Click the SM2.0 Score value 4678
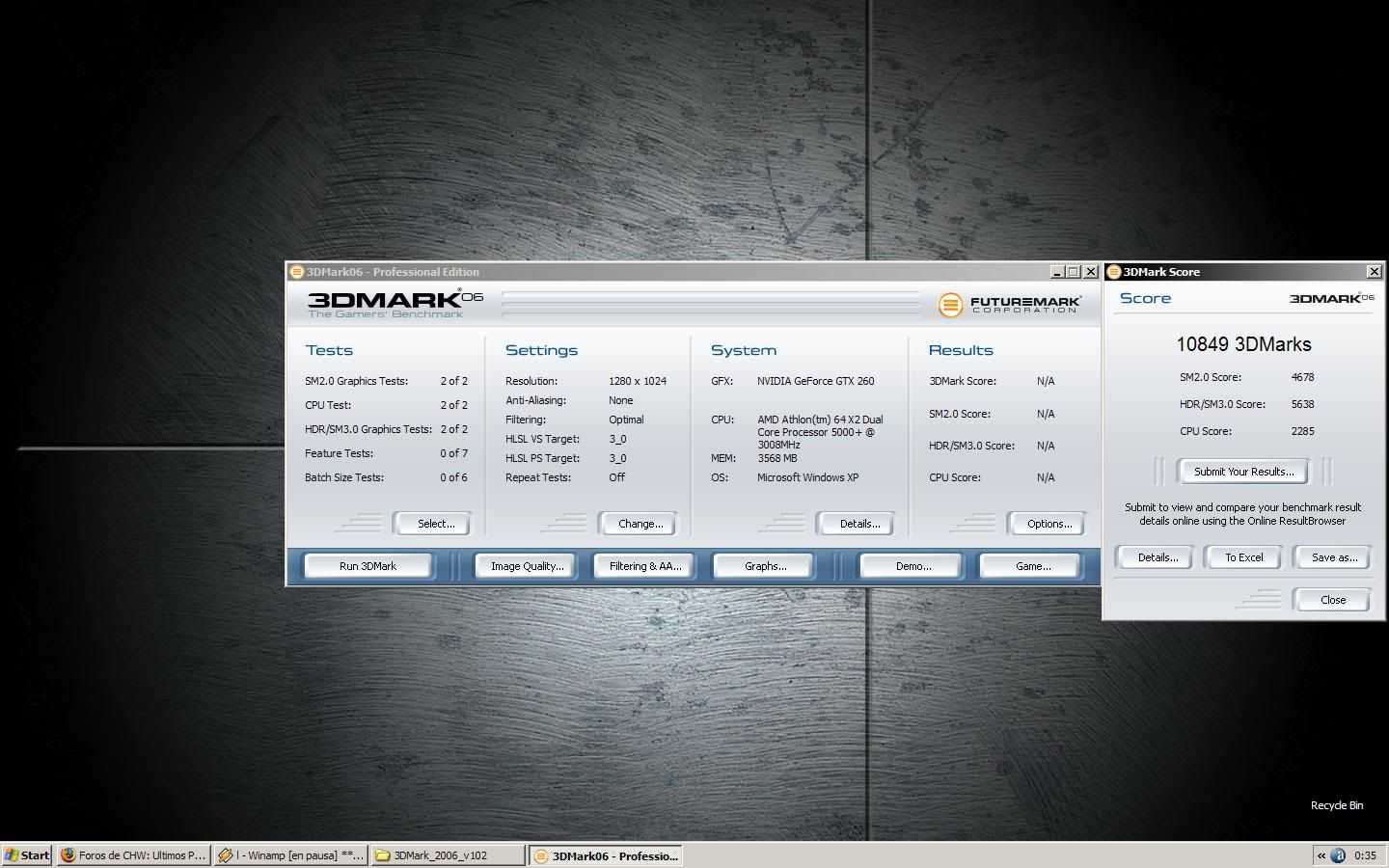Viewport: 1389px width, 868px height. coord(1302,377)
